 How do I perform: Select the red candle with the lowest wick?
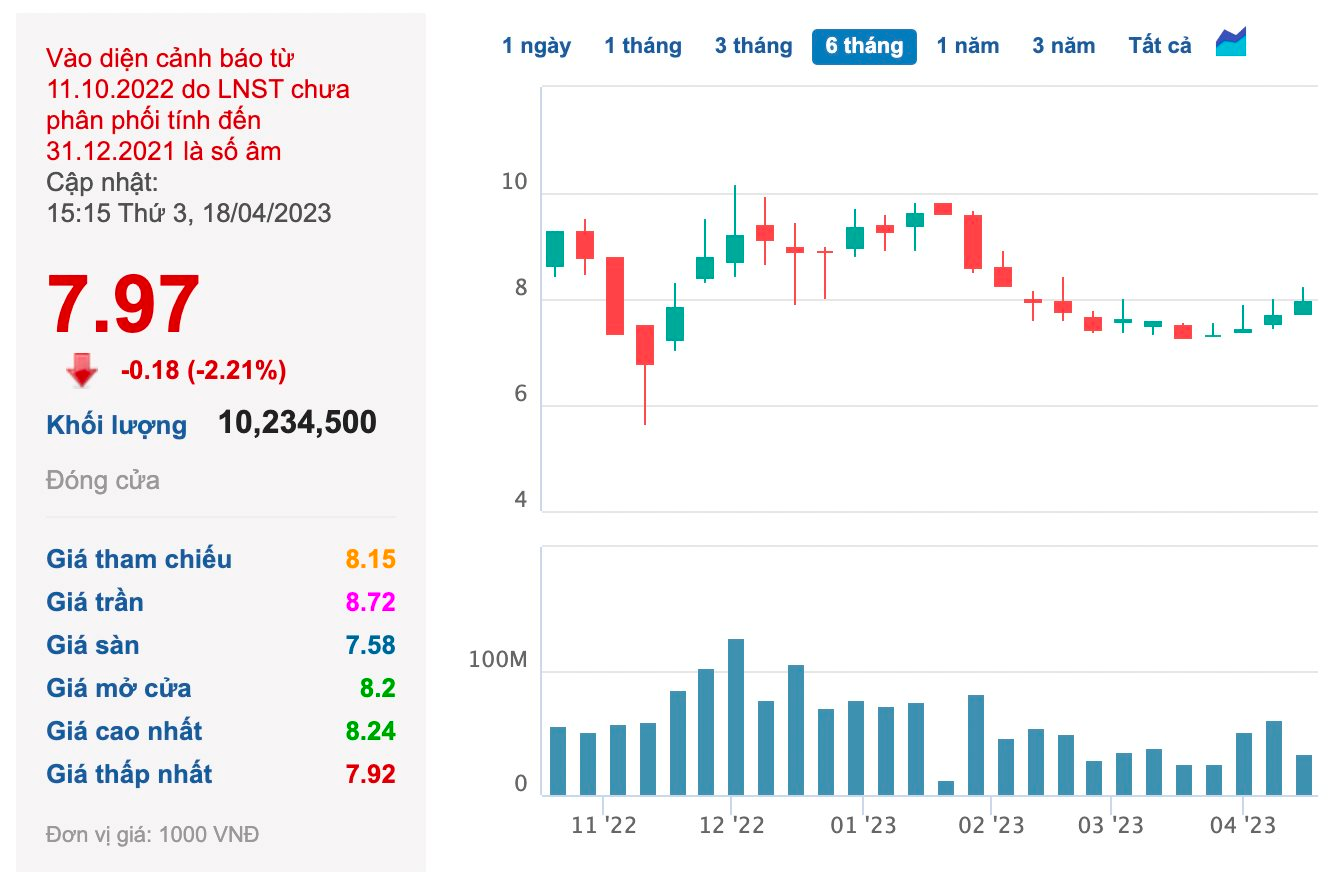tap(645, 345)
